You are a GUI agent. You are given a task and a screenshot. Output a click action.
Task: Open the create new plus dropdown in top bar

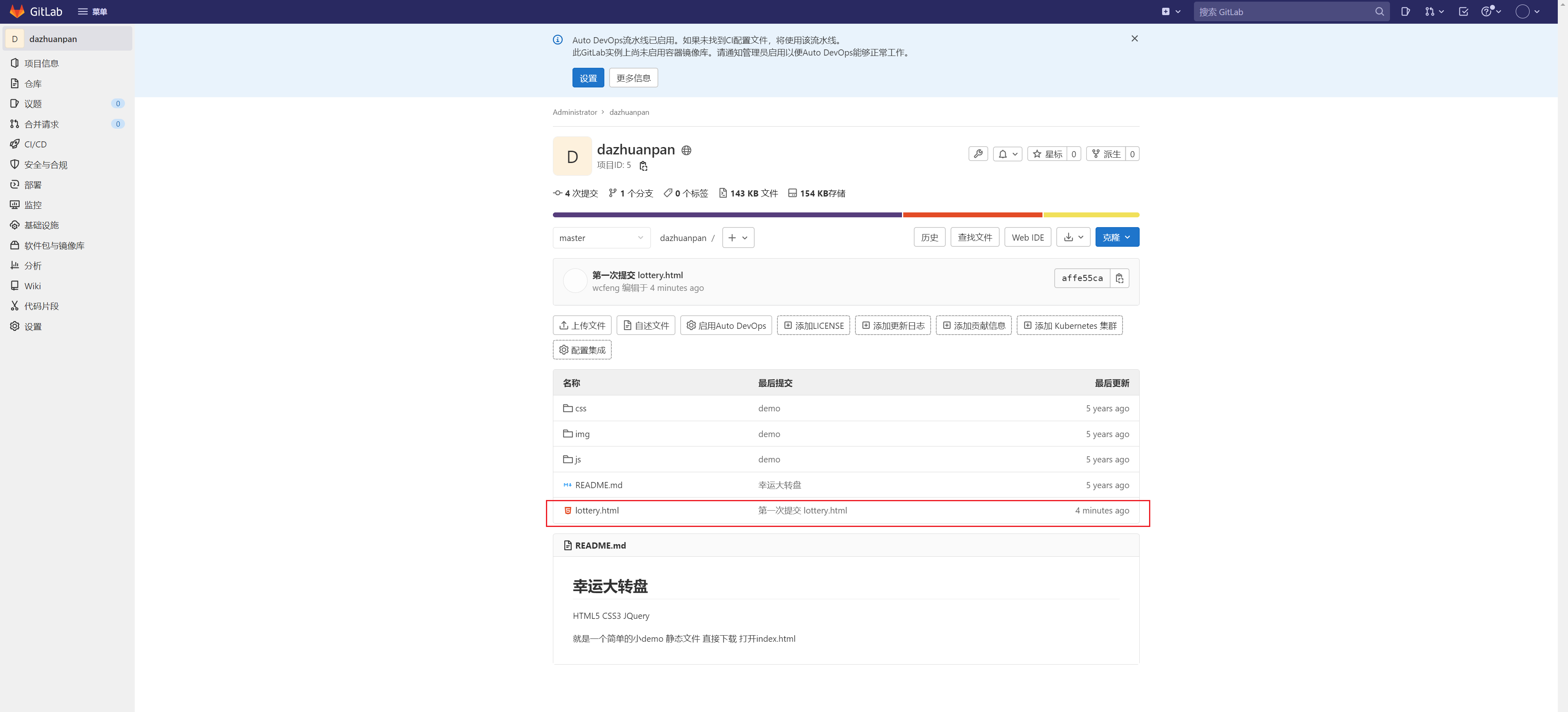click(1171, 11)
